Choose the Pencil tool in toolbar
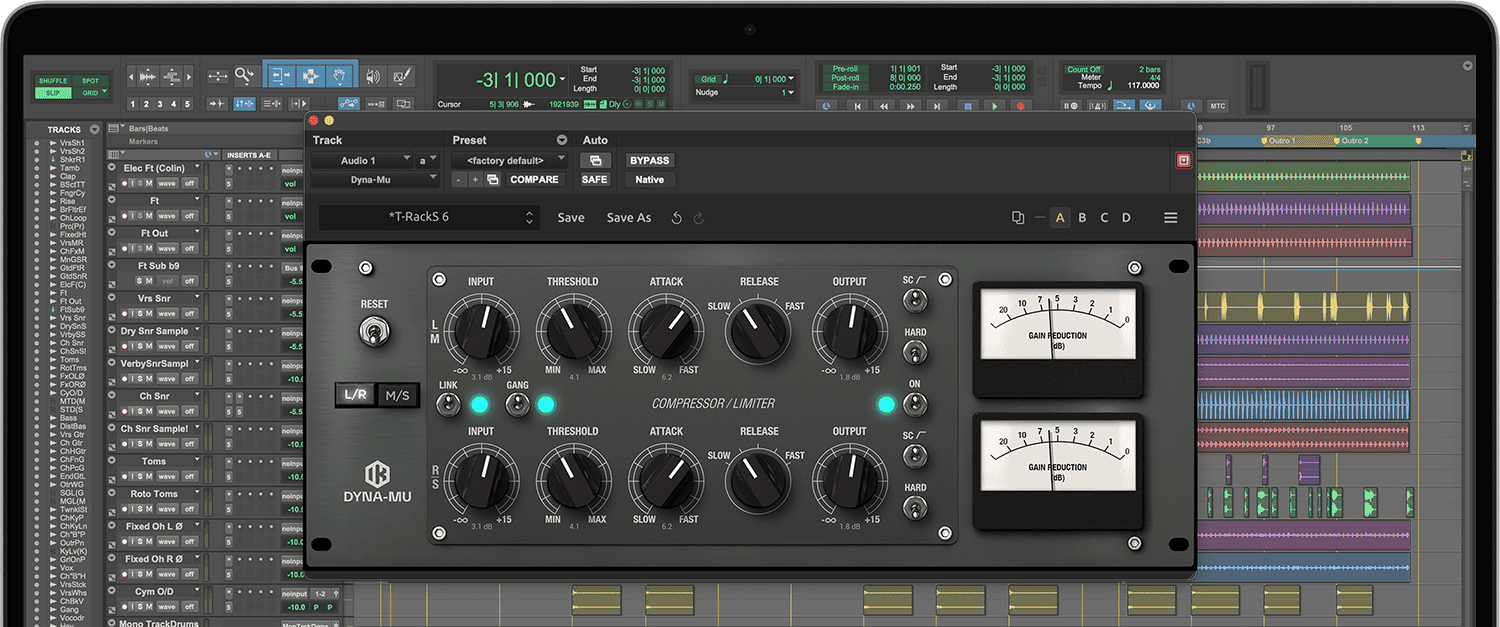This screenshot has height=627, width=1500. (402, 76)
